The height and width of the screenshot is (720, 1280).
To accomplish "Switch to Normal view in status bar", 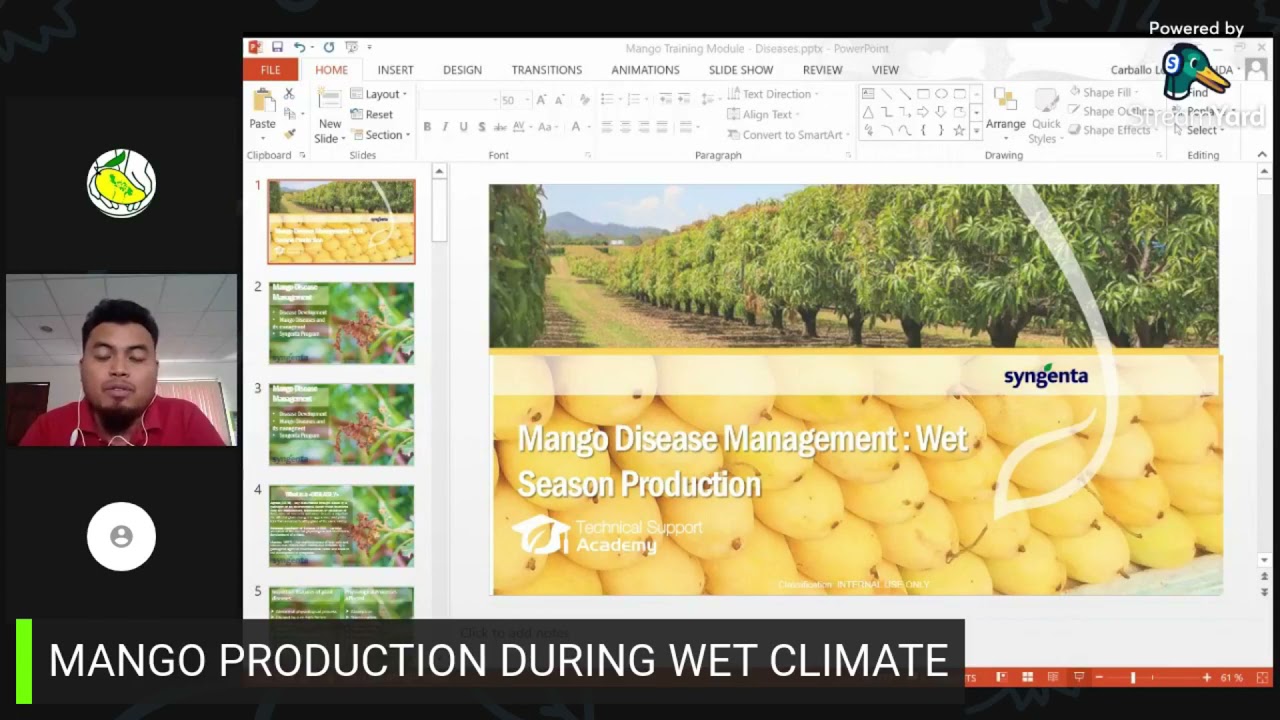I will 1001,677.
